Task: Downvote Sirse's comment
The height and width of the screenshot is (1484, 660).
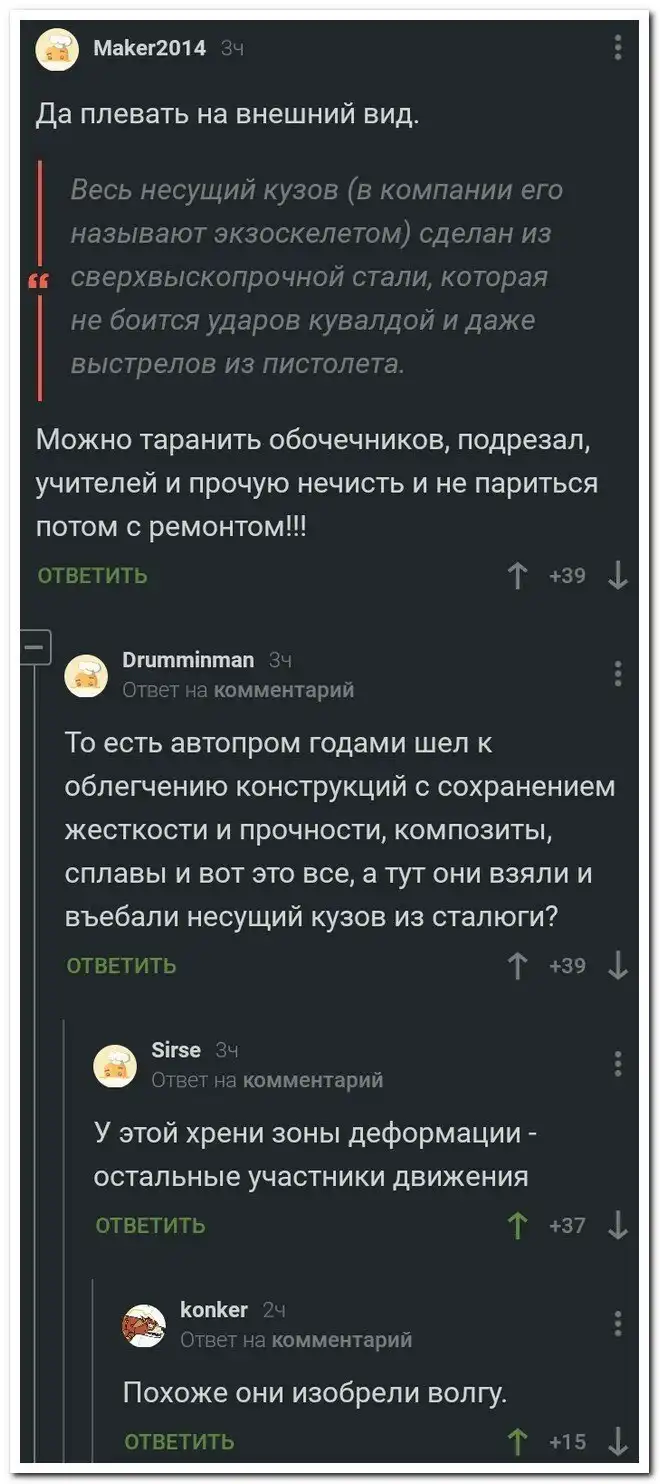Action: click(x=618, y=1225)
